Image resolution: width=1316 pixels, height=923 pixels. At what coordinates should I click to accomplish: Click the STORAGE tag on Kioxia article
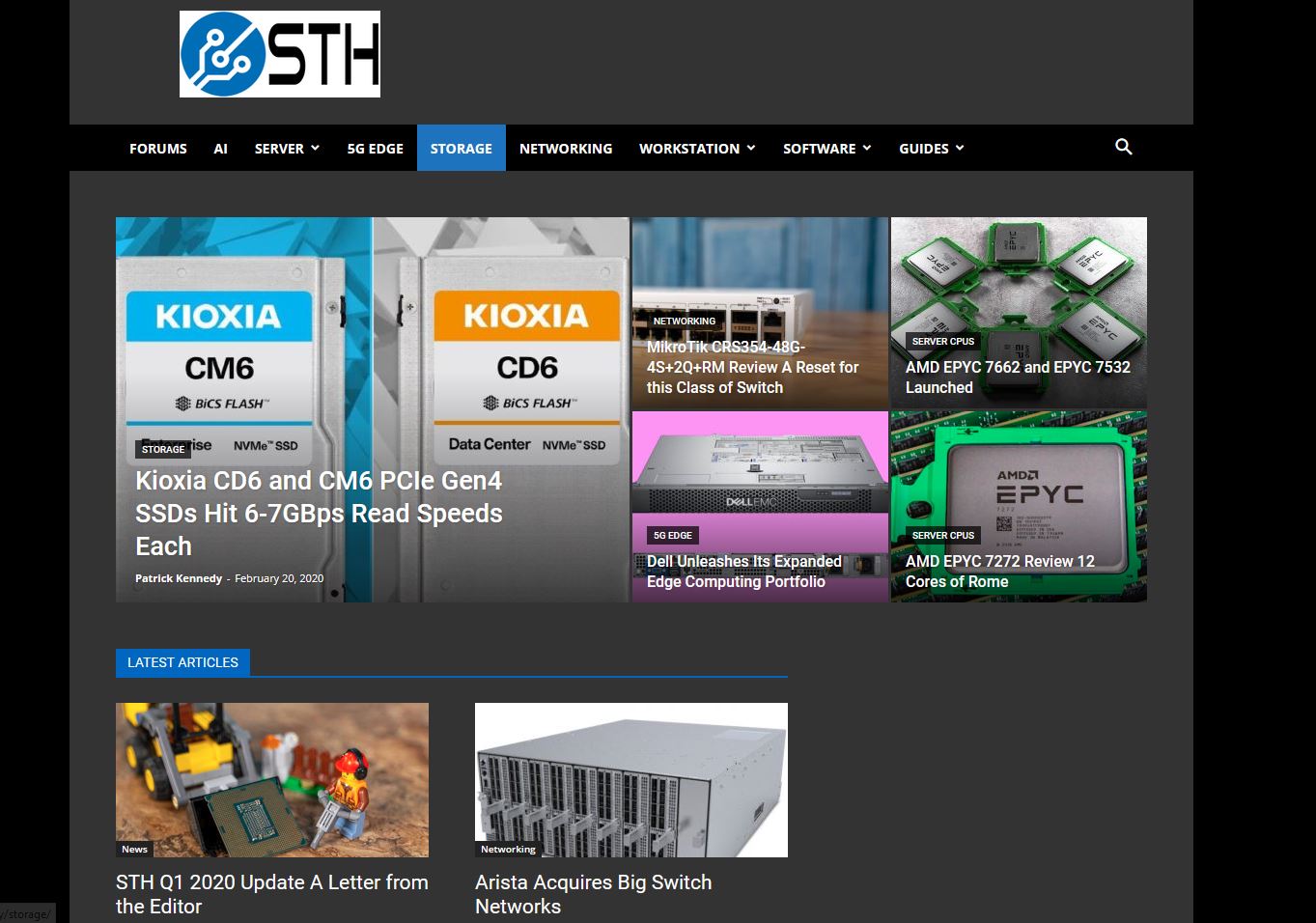163,449
